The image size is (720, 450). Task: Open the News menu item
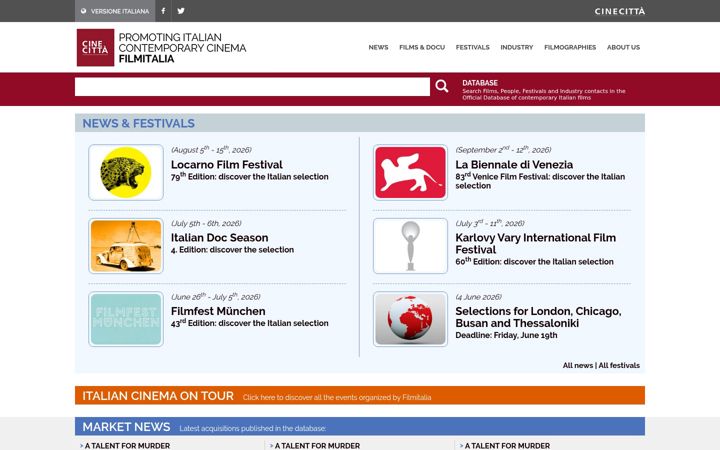click(378, 47)
